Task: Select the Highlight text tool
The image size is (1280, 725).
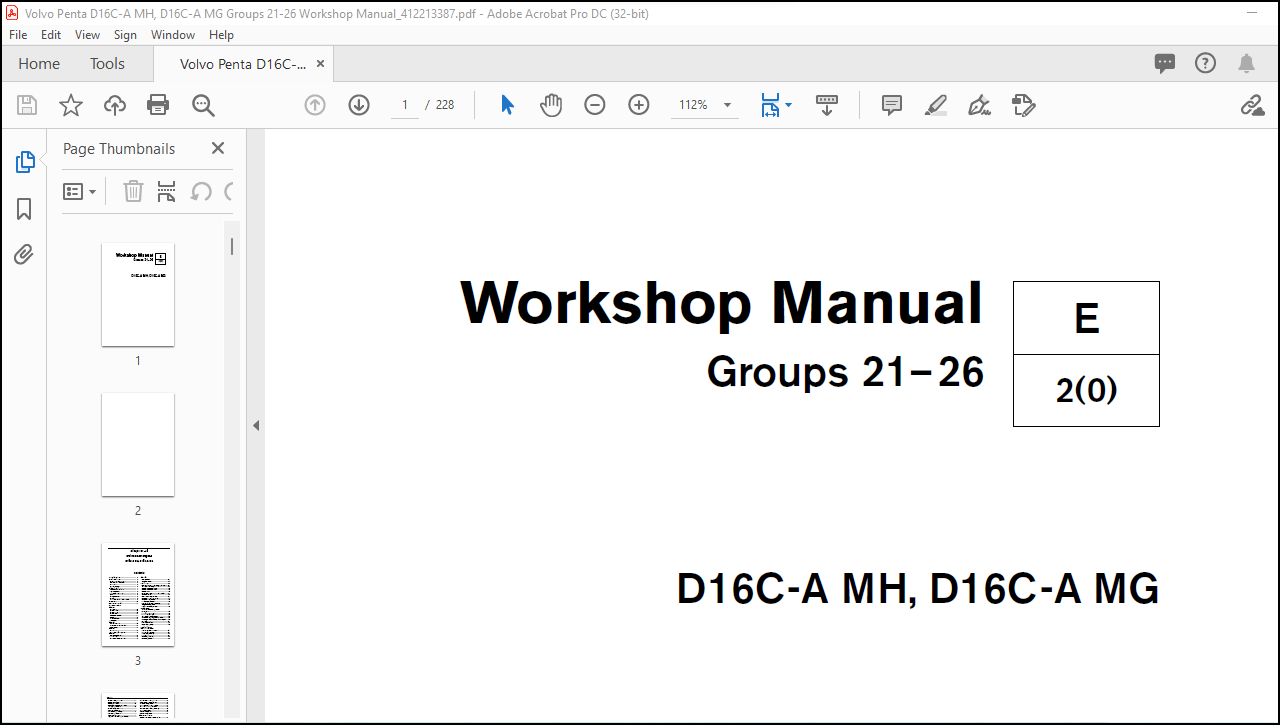Action: click(x=936, y=105)
